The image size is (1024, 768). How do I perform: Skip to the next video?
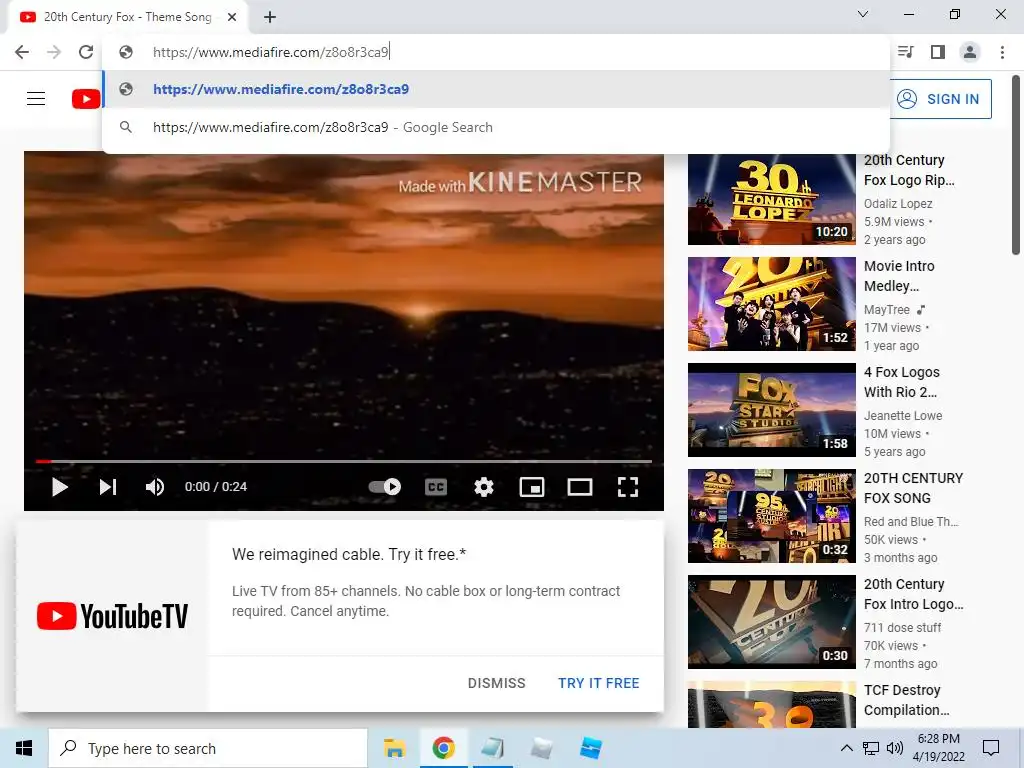point(108,487)
